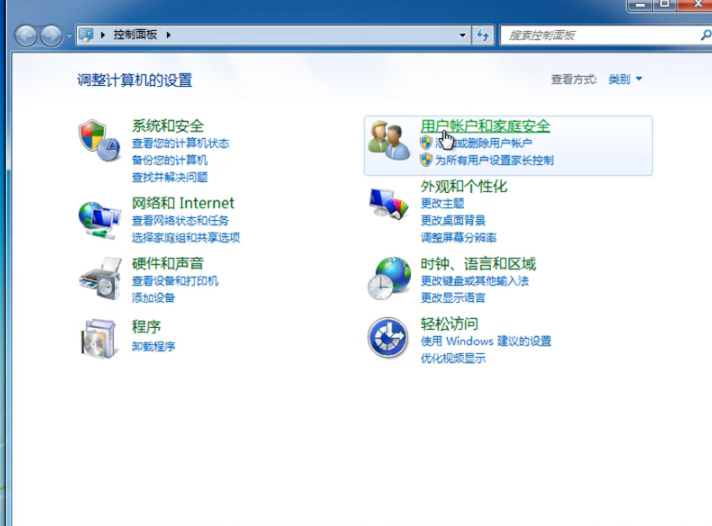The height and width of the screenshot is (526, 712).
Task: Open 为所有用户设置家长控制 link
Action: pos(494,160)
